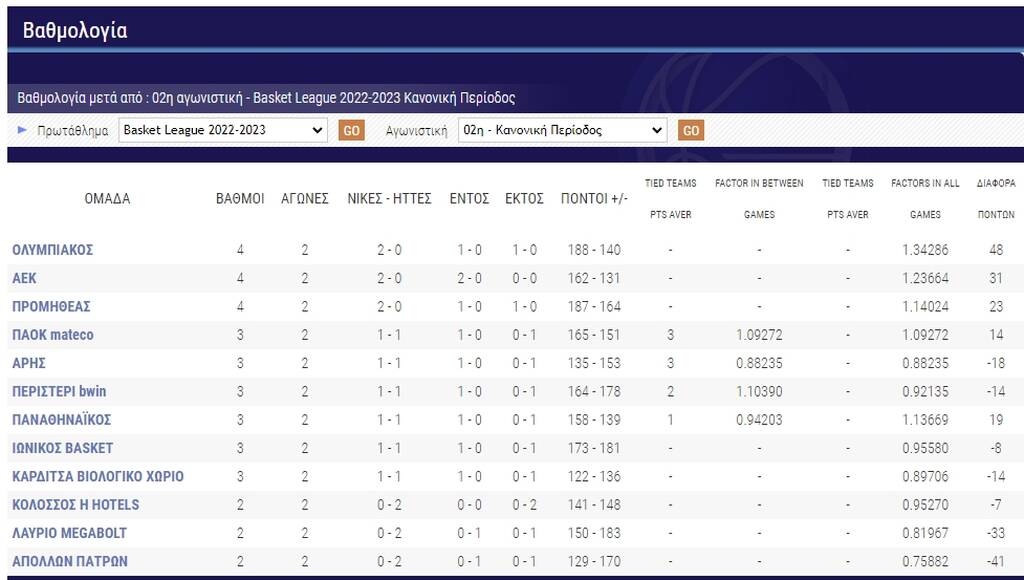1024x580 pixels.
Task: Open ΠΡΟΜΗΘΕΑΣ team link
Action: pos(51,306)
